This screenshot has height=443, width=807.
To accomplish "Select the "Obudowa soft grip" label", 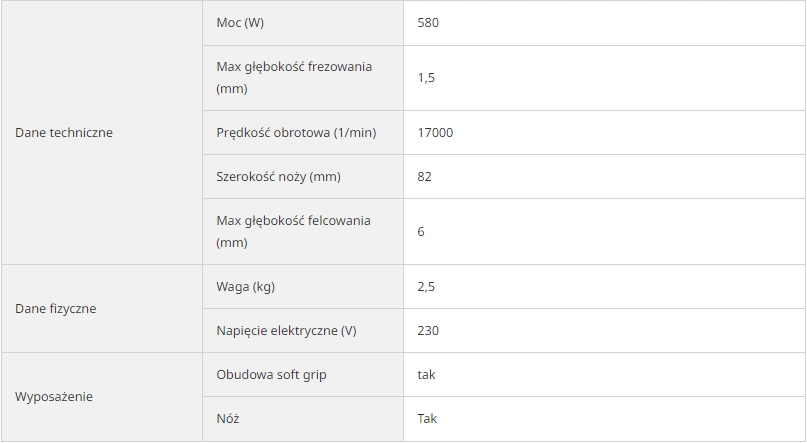I will pyautogui.click(x=271, y=374).
